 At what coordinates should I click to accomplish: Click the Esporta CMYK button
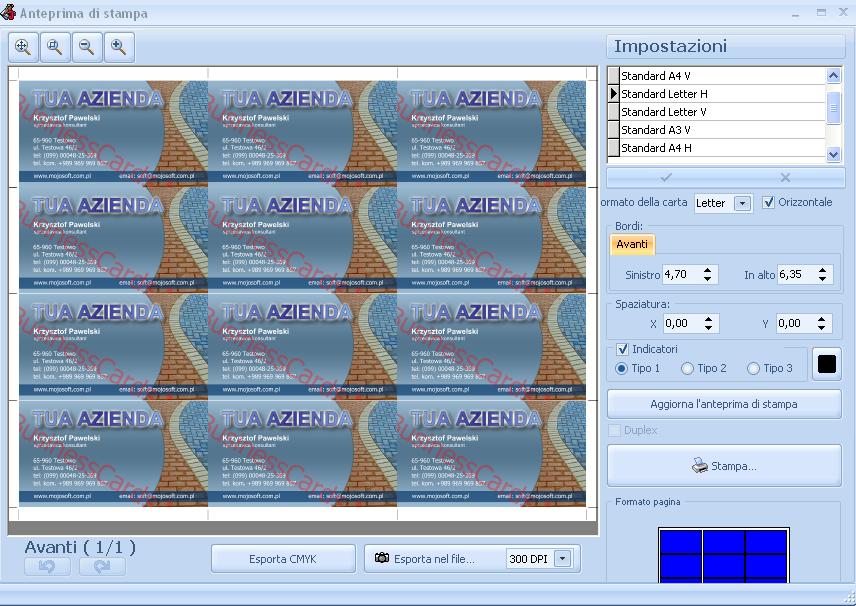click(283, 559)
